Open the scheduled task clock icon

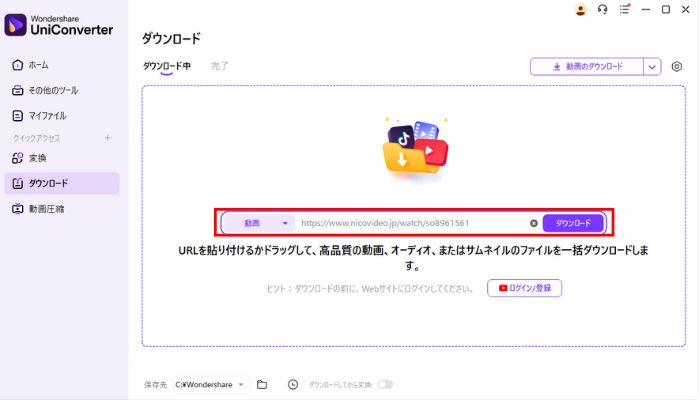click(293, 384)
